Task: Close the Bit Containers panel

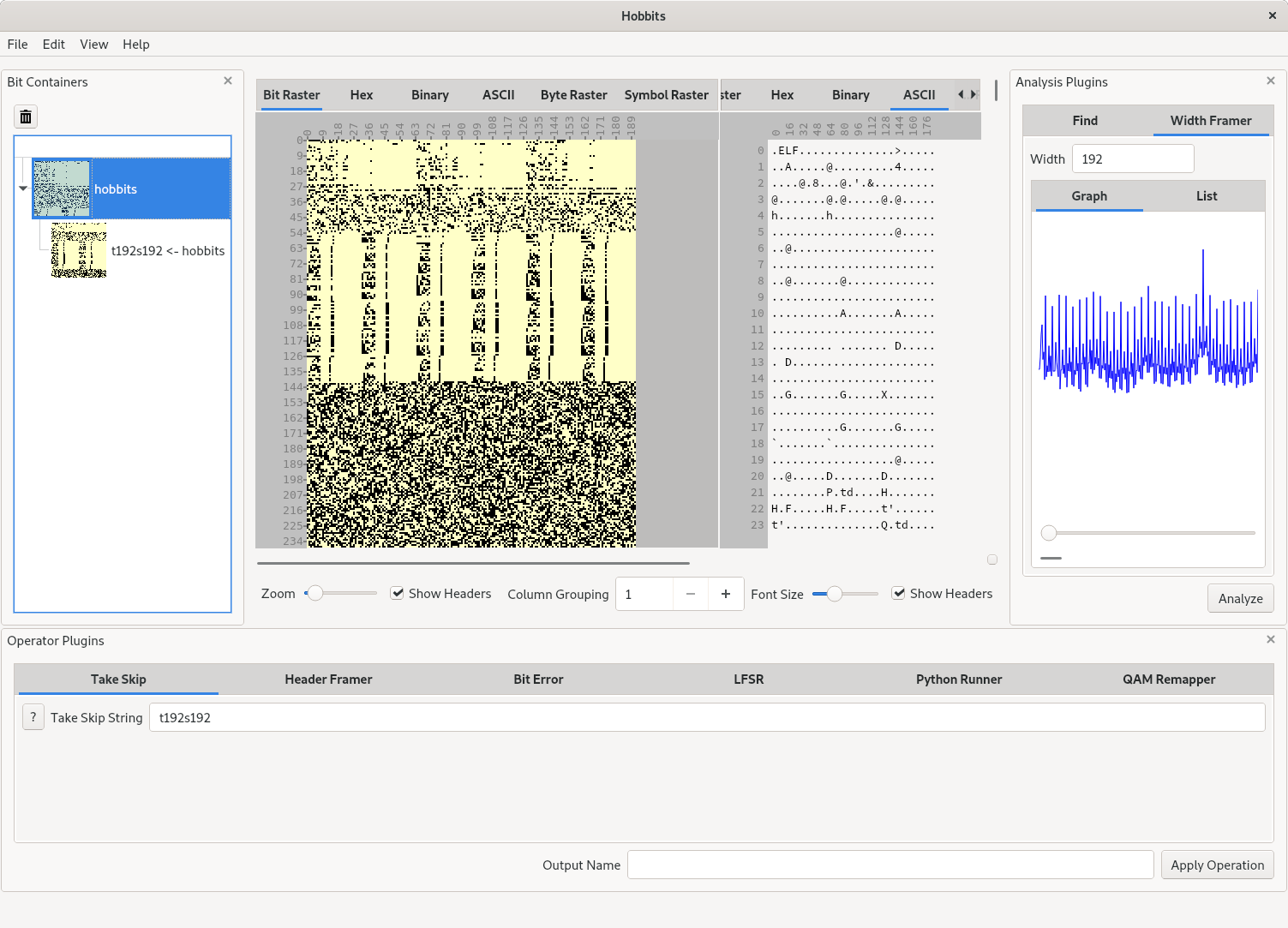Action: pos(228,81)
